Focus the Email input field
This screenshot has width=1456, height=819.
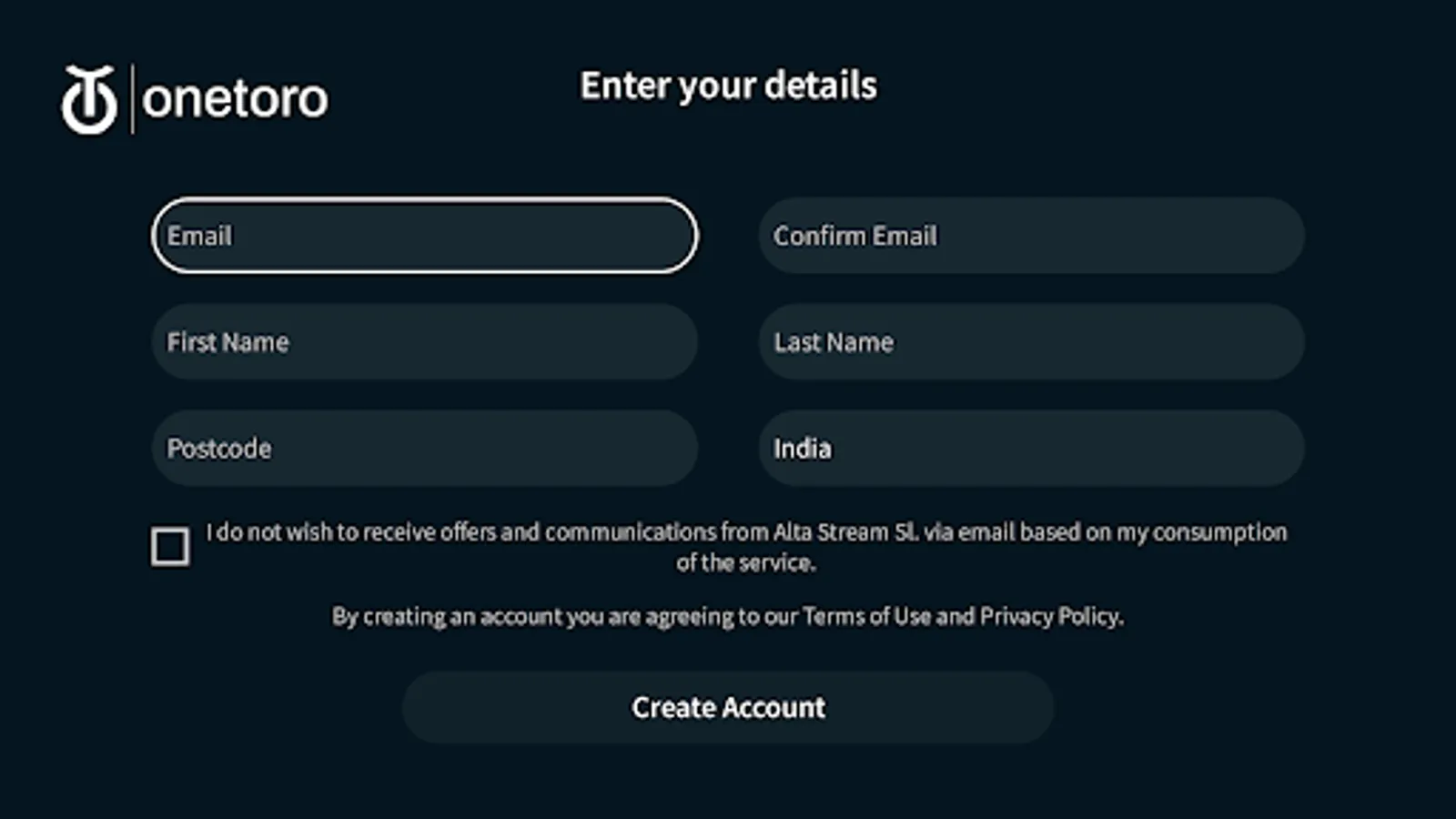425,236
